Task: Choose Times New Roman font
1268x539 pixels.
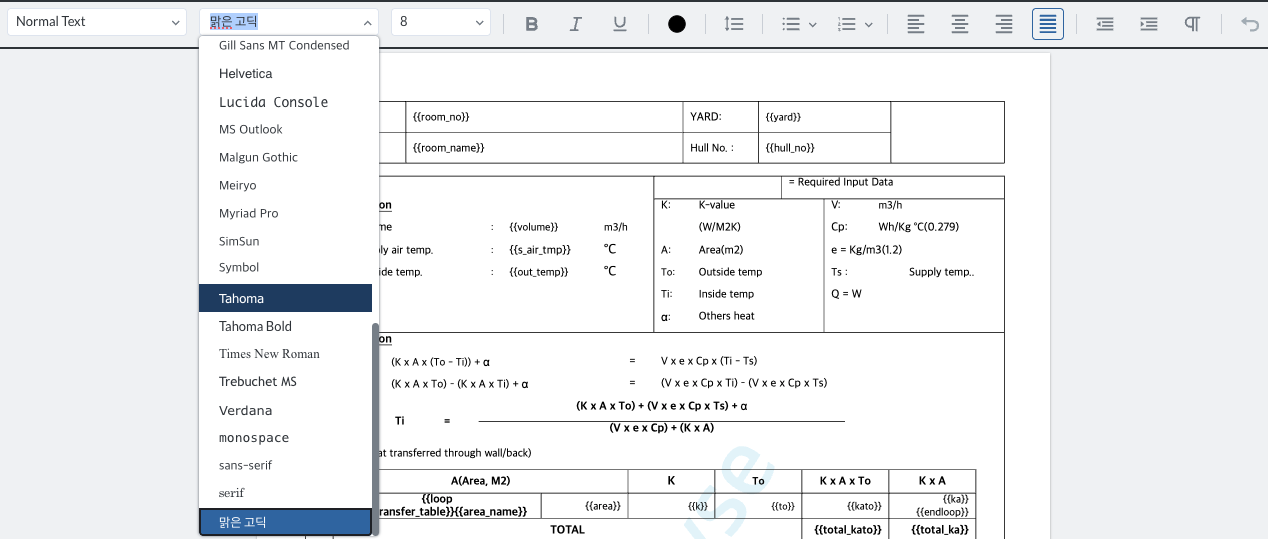Action: click(x=285, y=354)
